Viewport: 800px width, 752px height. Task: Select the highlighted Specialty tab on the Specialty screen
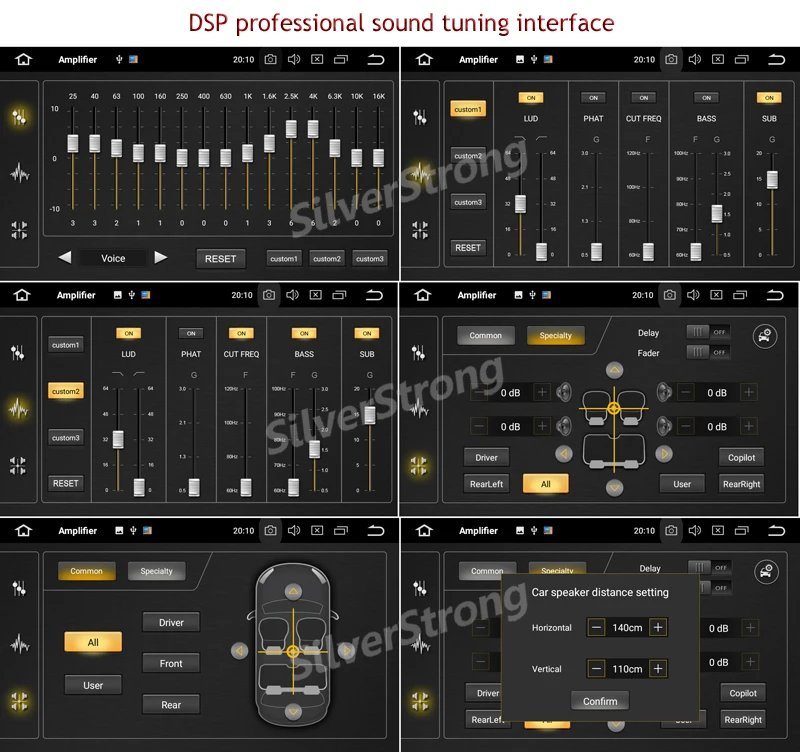click(x=556, y=335)
